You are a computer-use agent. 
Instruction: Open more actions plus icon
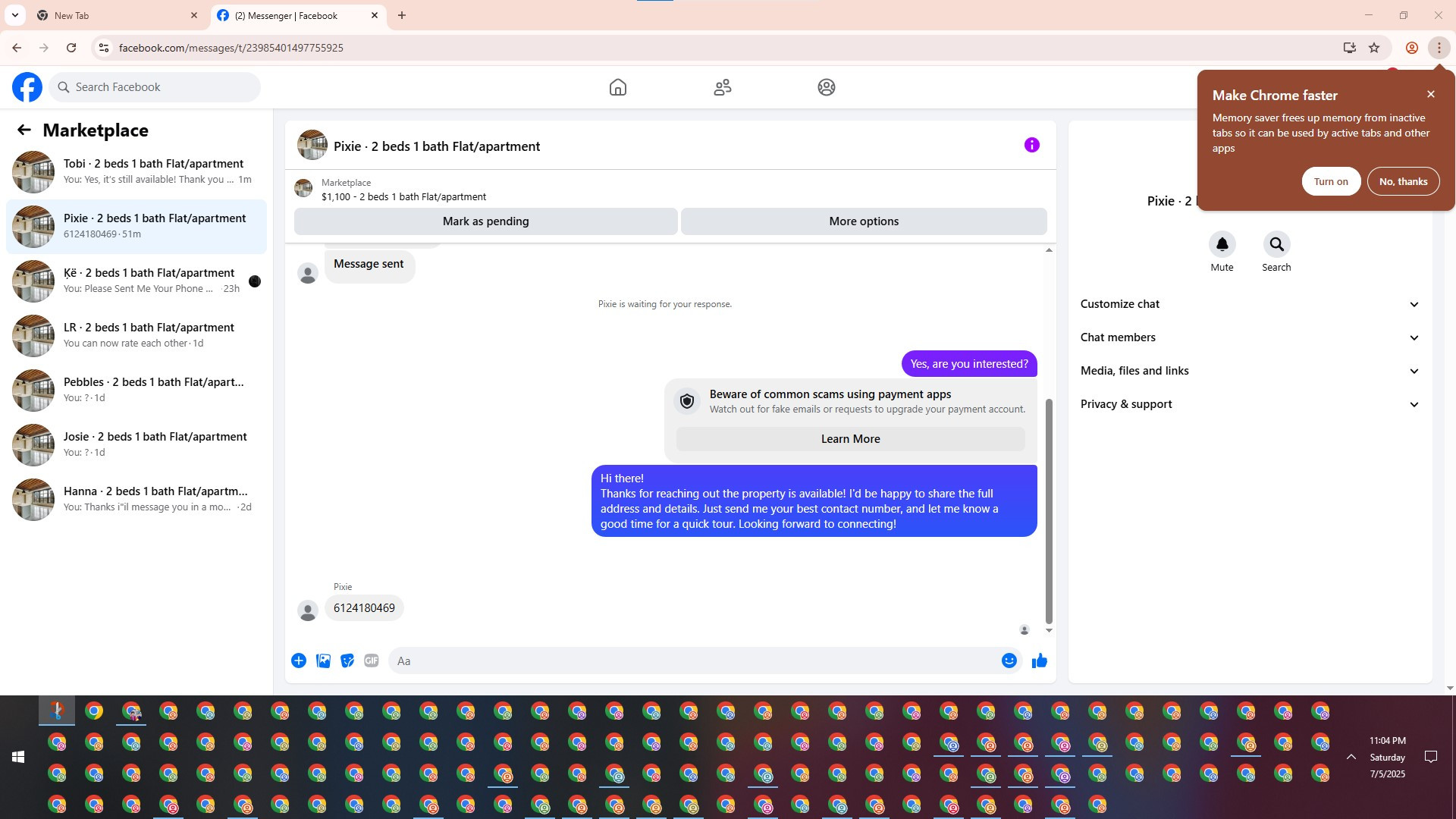click(299, 661)
